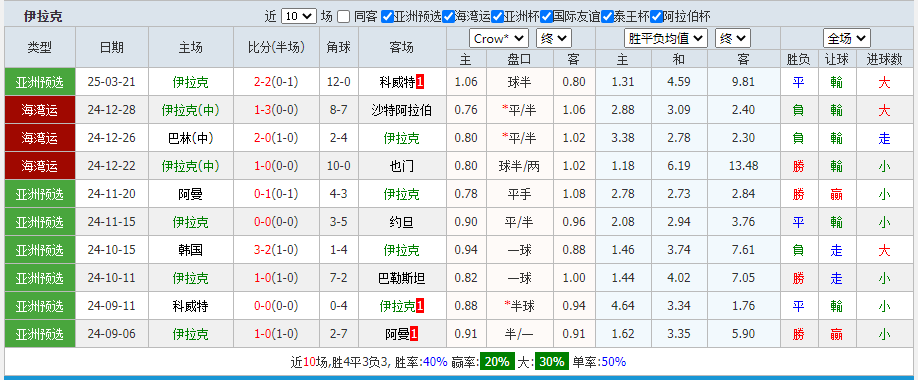This screenshot has width=918, height=380.
Task: Open the 全场 dropdown
Action: 847,39
